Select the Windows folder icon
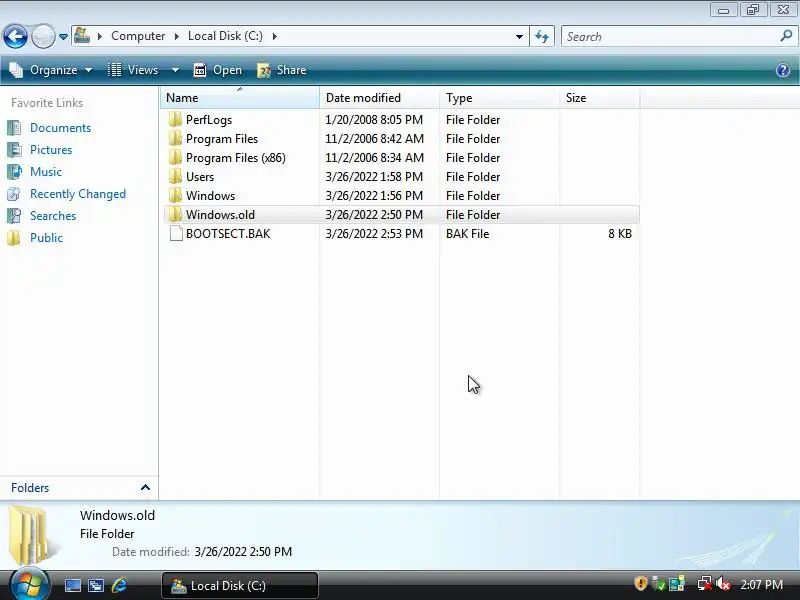Viewport: 800px width, 600px height. pos(175,195)
